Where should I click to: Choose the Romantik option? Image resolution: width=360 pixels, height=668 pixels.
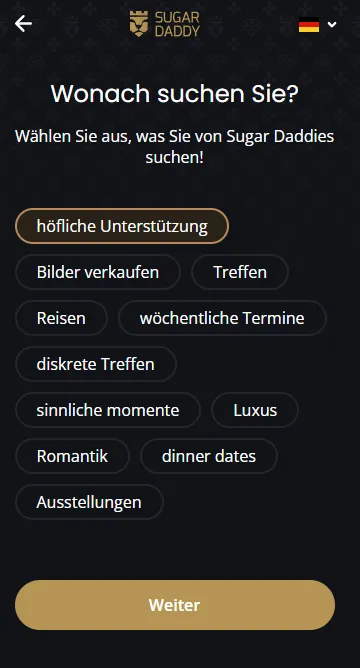(x=72, y=456)
